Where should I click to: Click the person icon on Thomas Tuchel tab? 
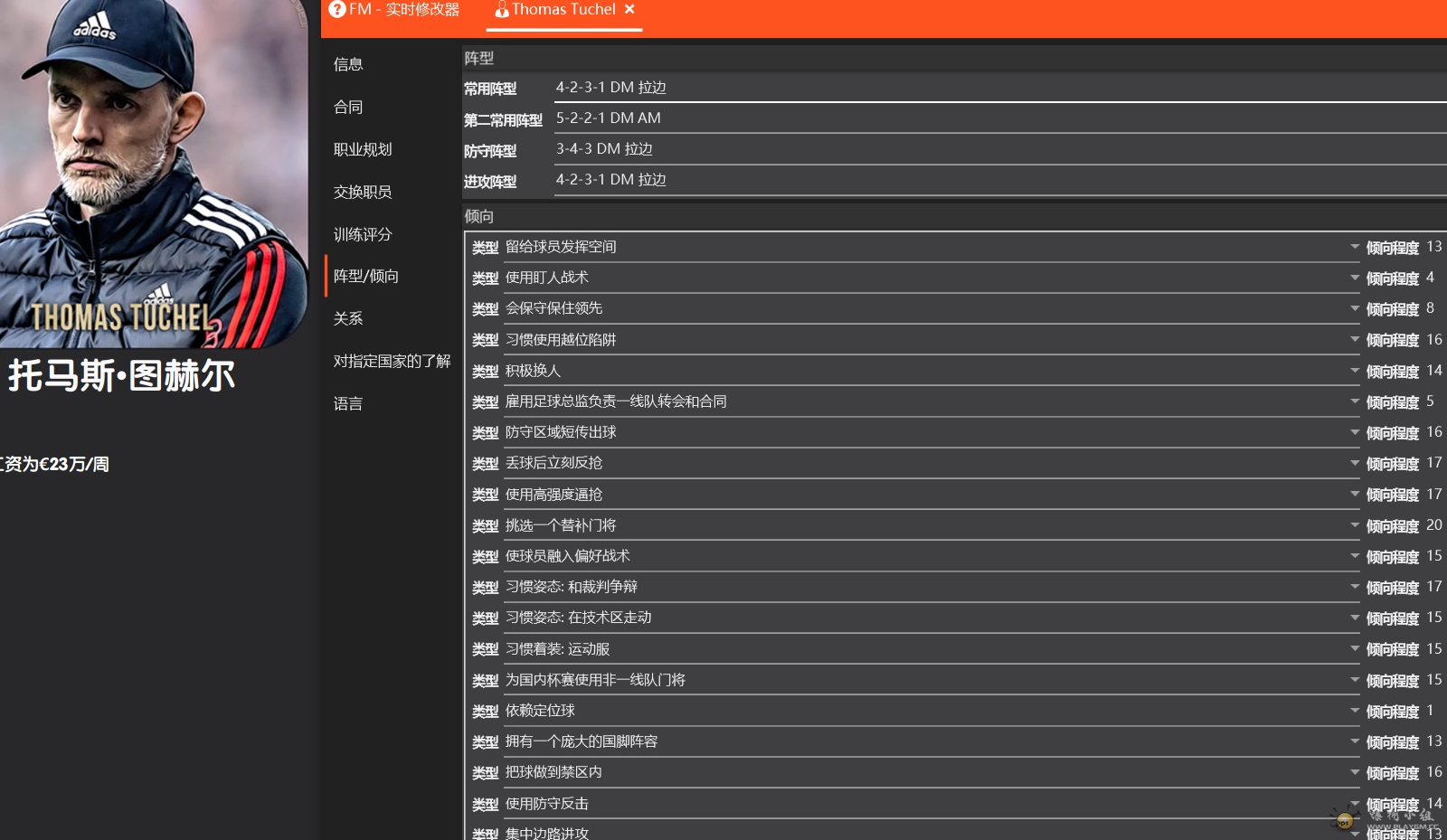coord(502,10)
